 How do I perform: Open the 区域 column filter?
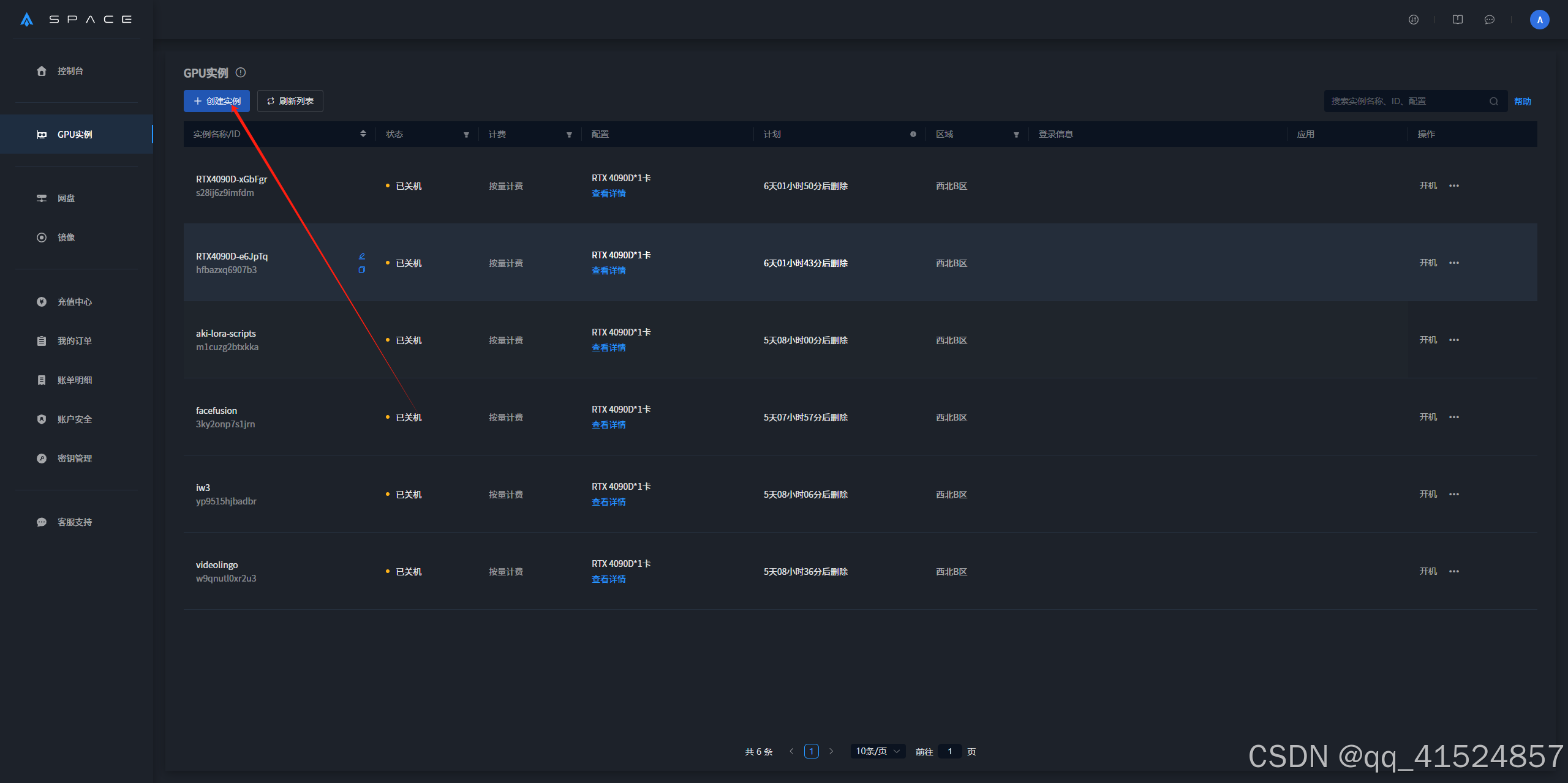[1016, 135]
